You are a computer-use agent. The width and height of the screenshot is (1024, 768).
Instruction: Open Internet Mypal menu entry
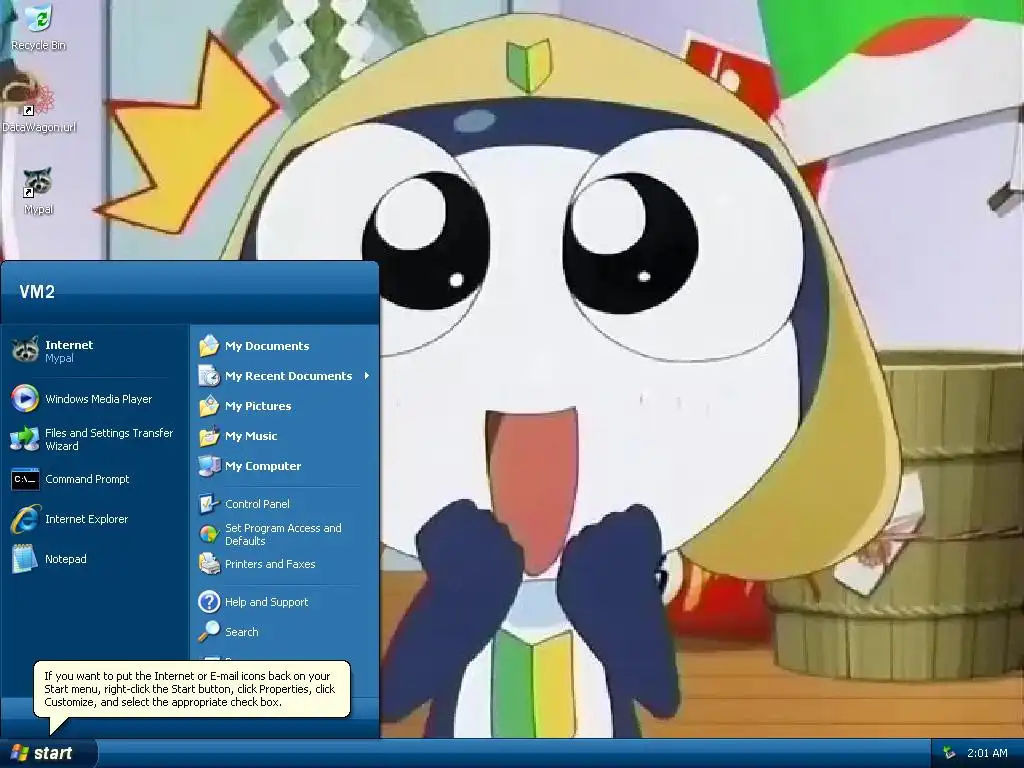pos(95,351)
